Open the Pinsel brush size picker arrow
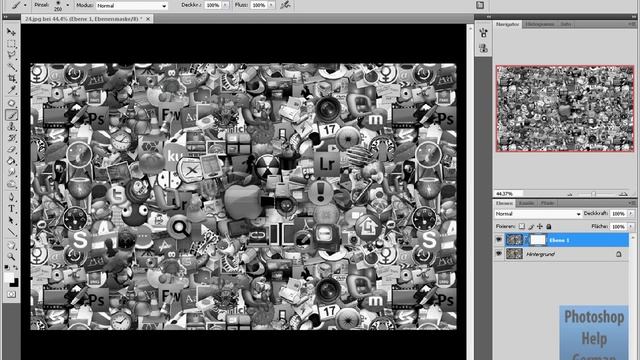This screenshot has width=640, height=360. (67, 5)
